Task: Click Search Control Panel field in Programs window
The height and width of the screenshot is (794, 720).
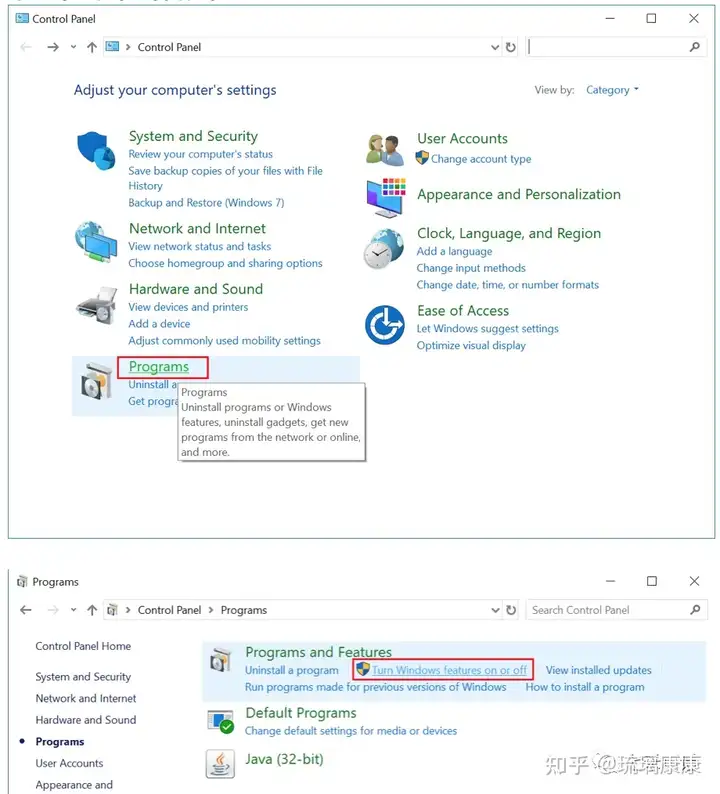Action: (616, 610)
